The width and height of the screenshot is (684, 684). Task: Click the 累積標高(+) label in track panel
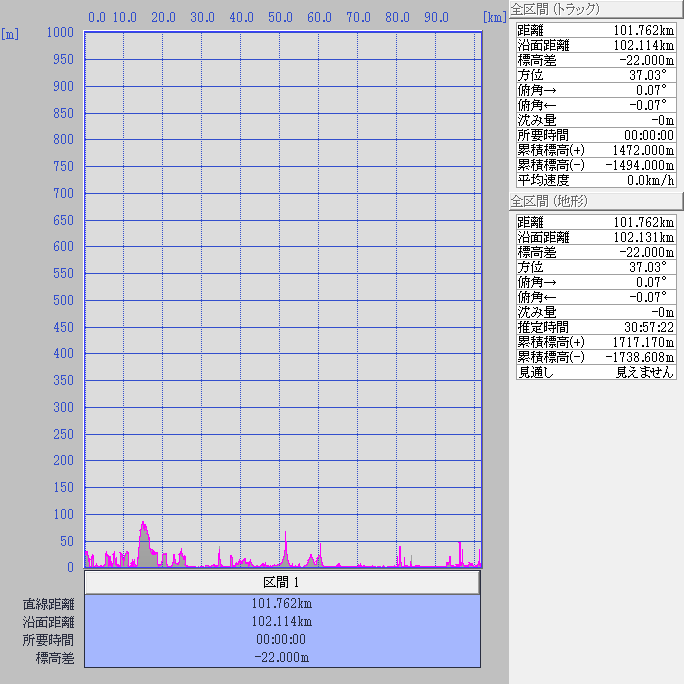coord(551,150)
